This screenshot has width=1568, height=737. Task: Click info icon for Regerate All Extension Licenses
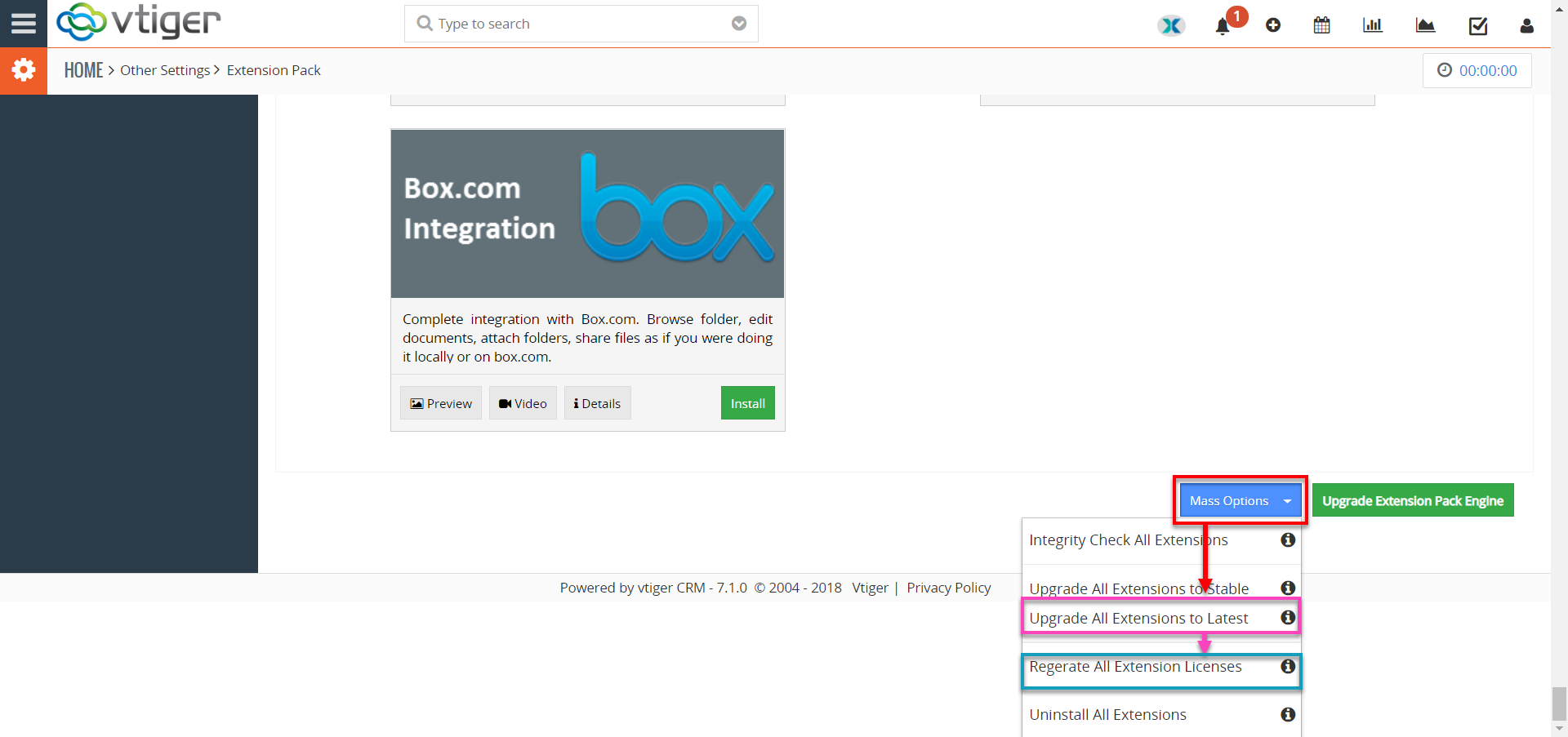click(x=1288, y=666)
